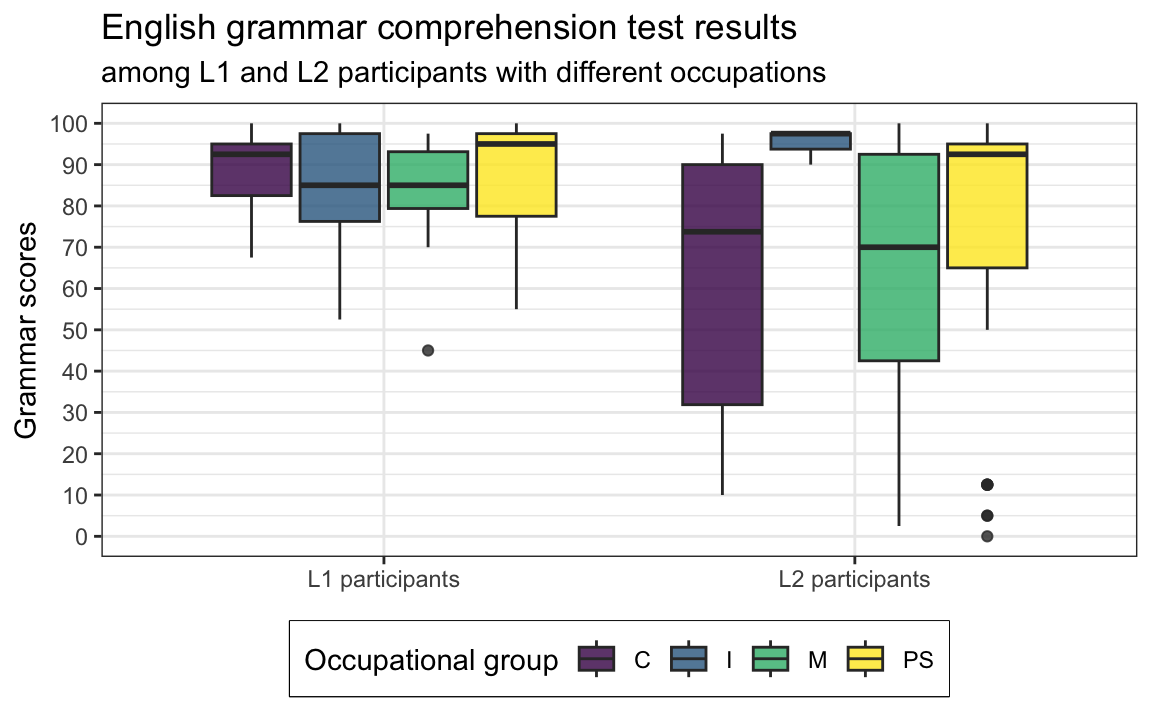
Task: Click the "L2 participants" x-axis label
Action: [x=854, y=579]
